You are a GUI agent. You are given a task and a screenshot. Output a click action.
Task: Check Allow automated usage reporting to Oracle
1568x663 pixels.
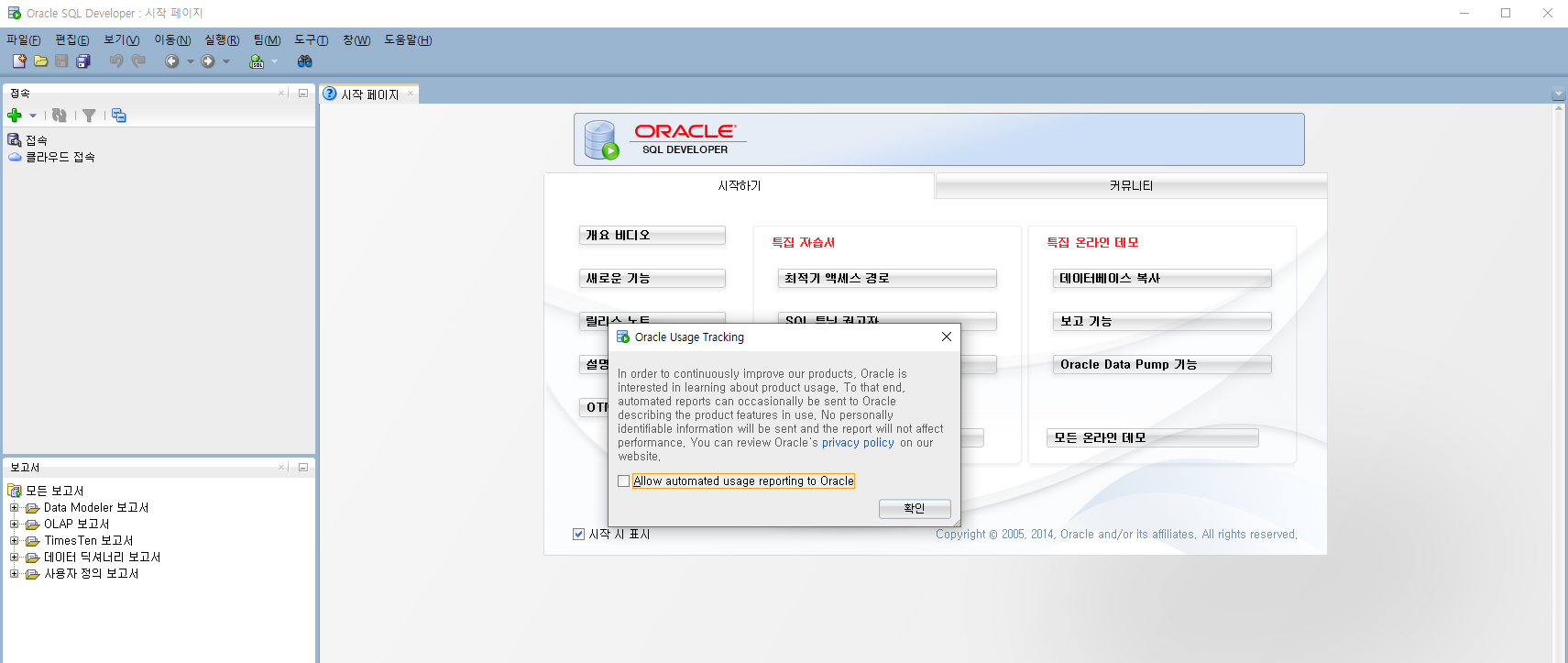click(x=624, y=481)
